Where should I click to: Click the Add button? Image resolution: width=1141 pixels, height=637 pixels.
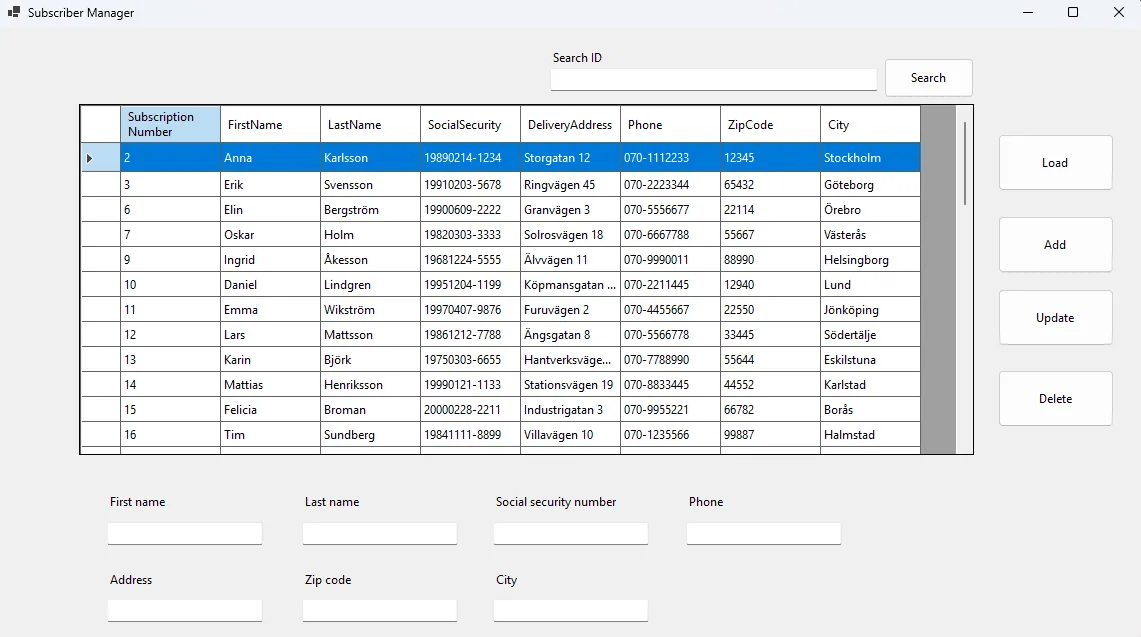(1055, 245)
